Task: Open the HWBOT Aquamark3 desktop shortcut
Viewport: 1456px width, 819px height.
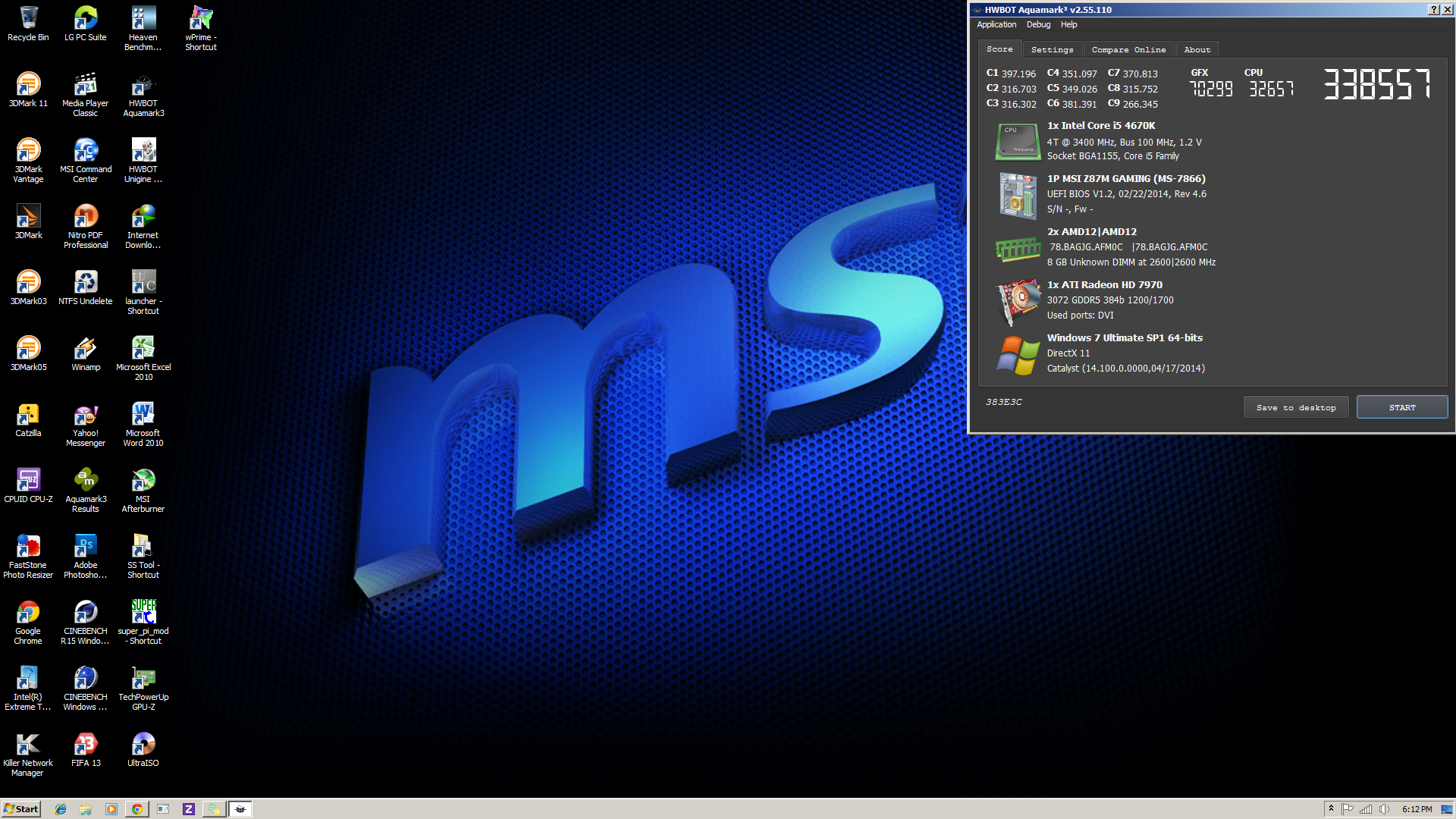Action: (x=143, y=95)
